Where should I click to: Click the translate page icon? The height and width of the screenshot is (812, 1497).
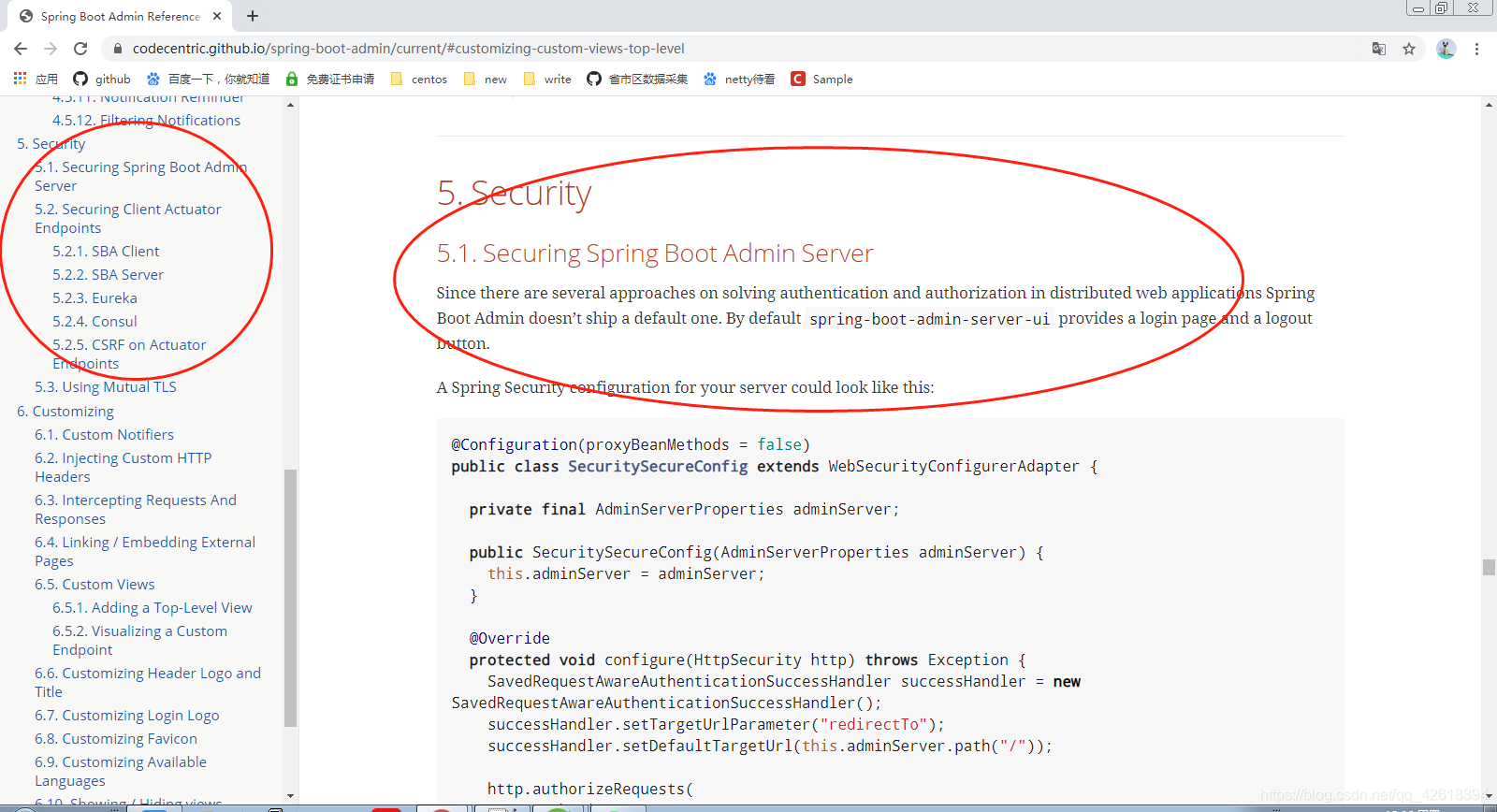pos(1379,49)
